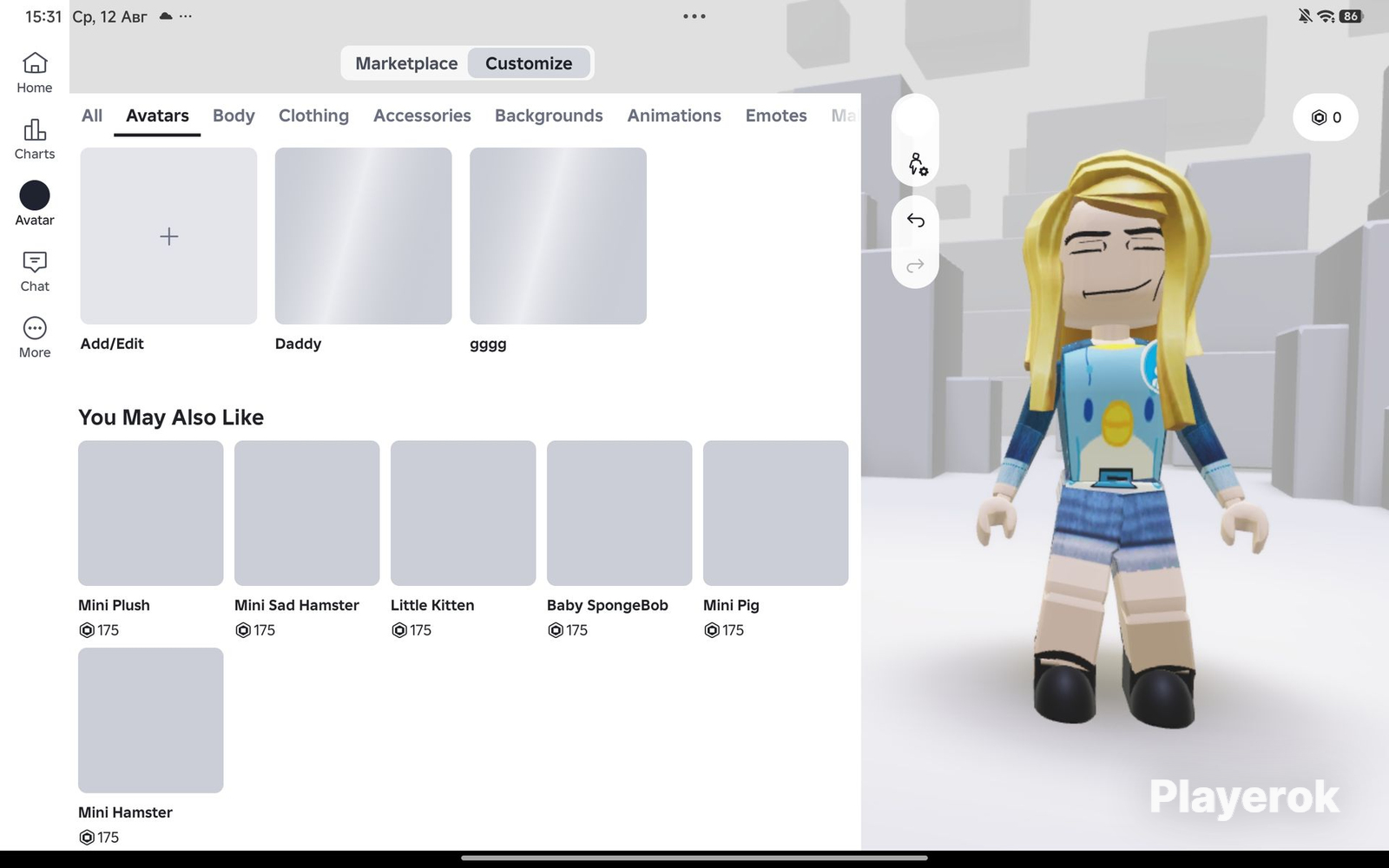Select the gggg saved avatar

[x=558, y=236]
